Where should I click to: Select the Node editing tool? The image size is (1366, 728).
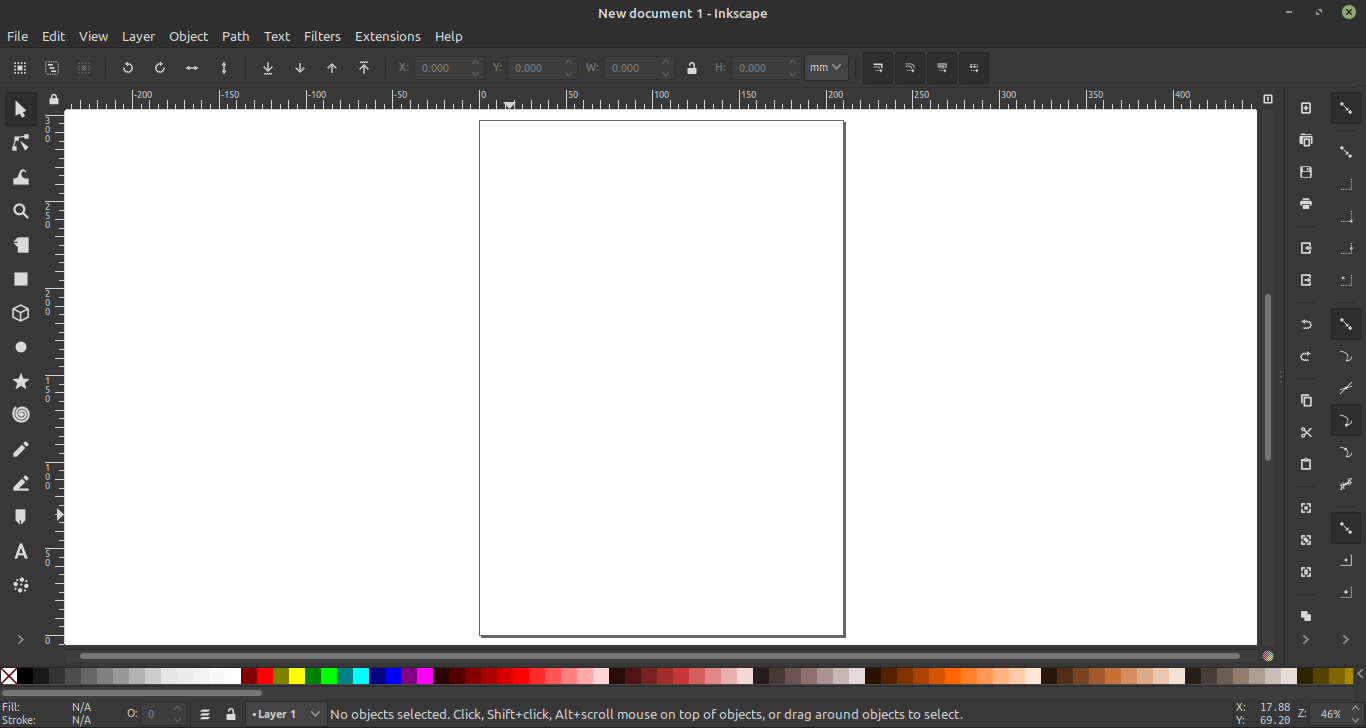click(20, 144)
